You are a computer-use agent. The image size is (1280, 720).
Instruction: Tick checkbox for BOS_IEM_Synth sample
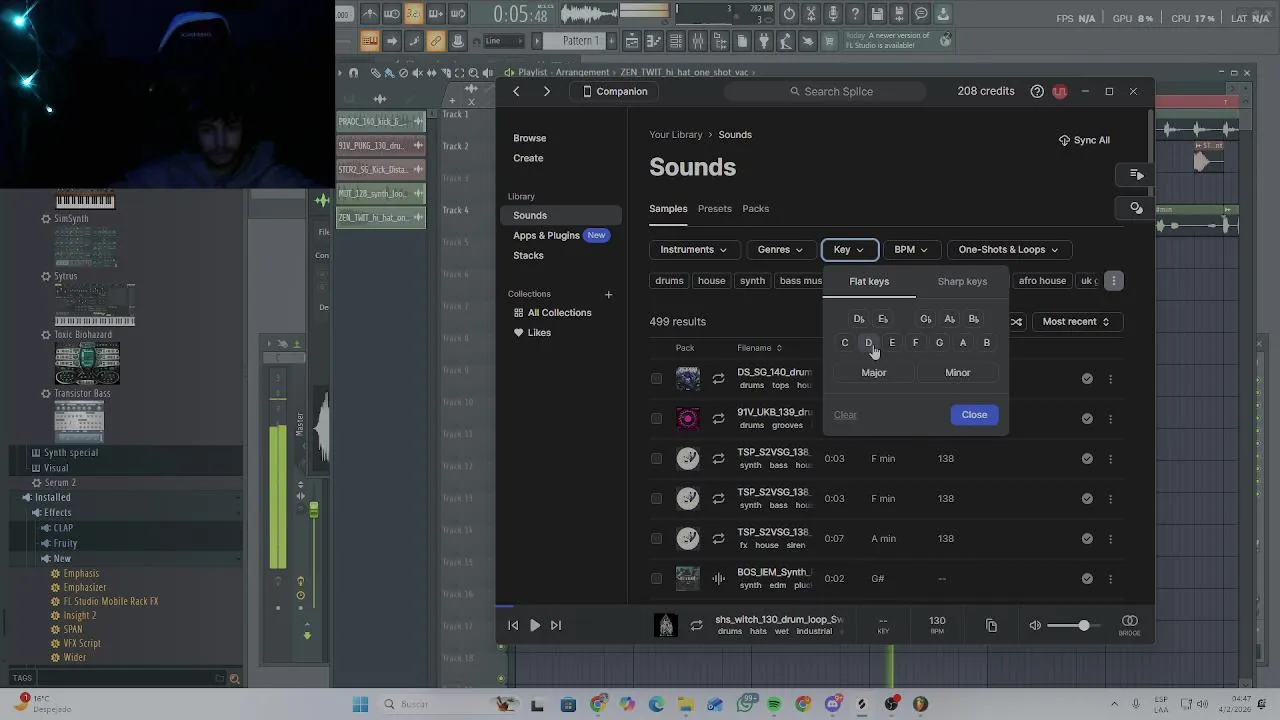pyautogui.click(x=656, y=579)
